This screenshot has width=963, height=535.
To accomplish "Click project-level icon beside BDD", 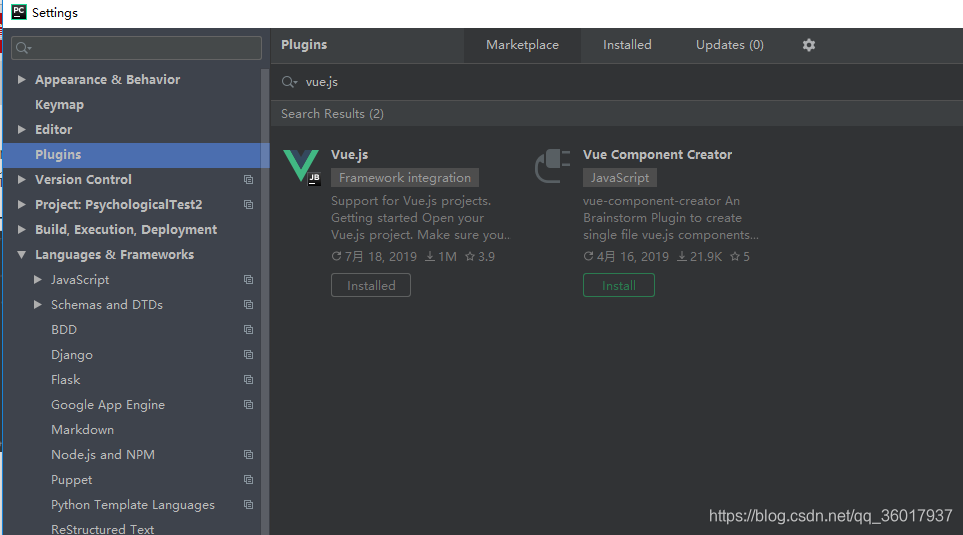I will 248,330.
